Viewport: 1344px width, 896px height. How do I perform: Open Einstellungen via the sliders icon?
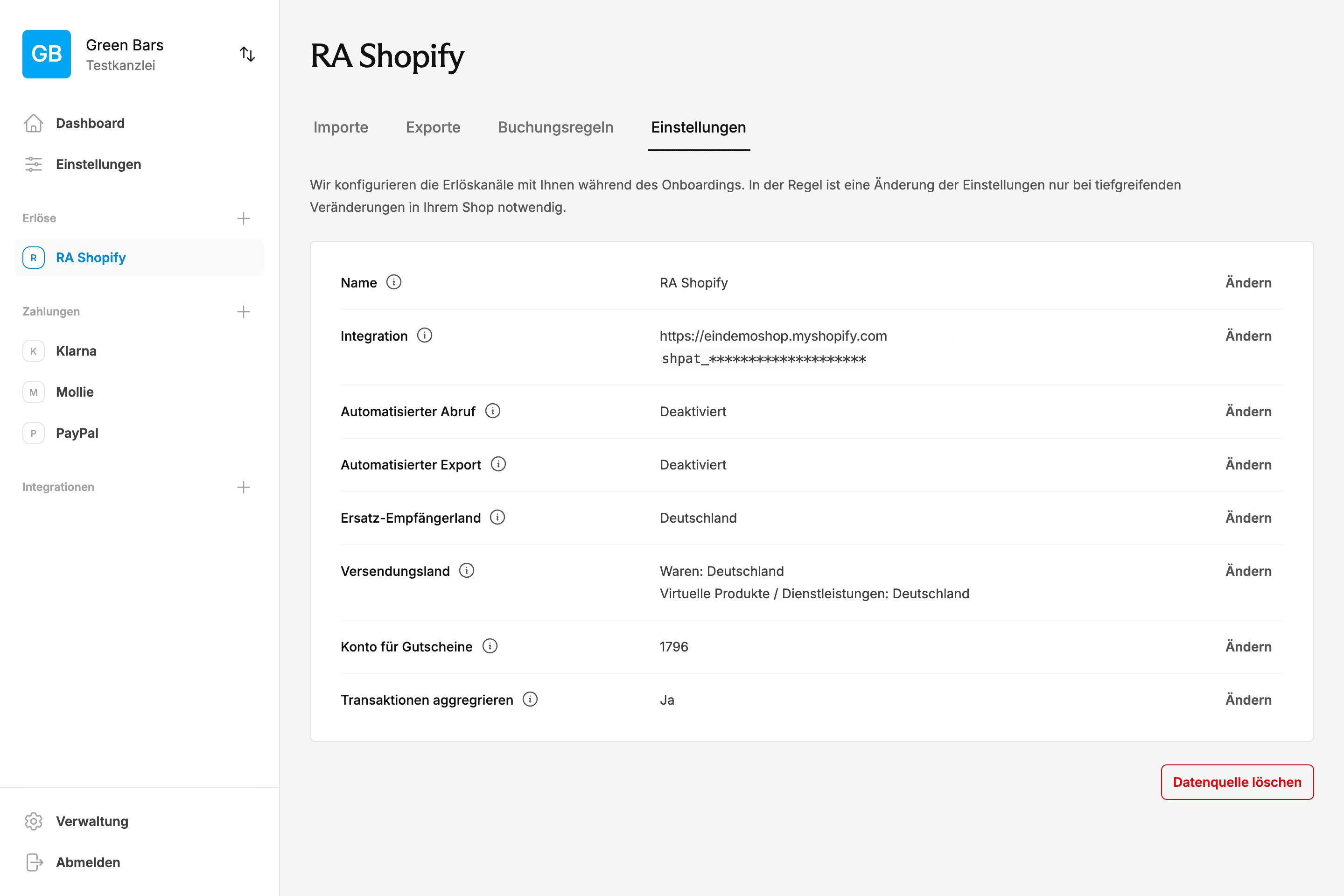(x=34, y=164)
